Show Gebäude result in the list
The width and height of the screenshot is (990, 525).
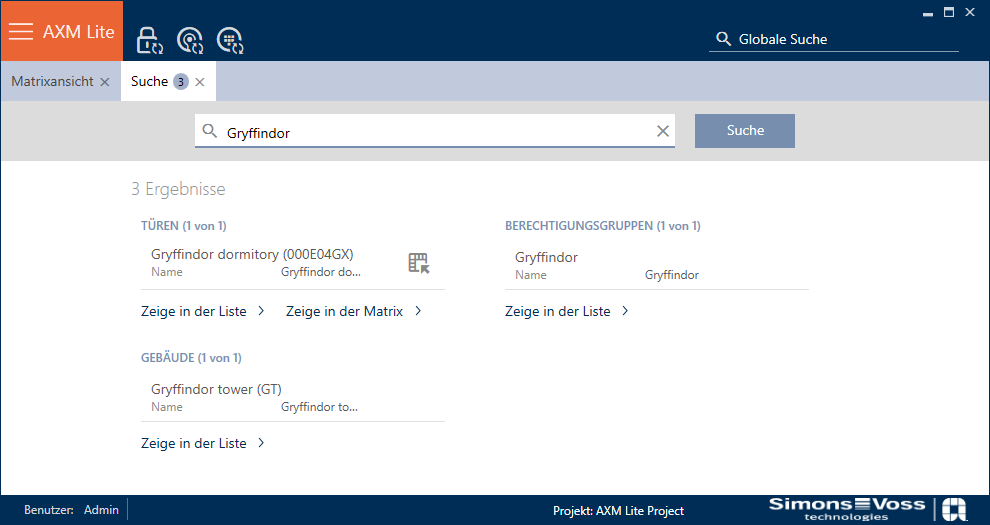pos(203,443)
